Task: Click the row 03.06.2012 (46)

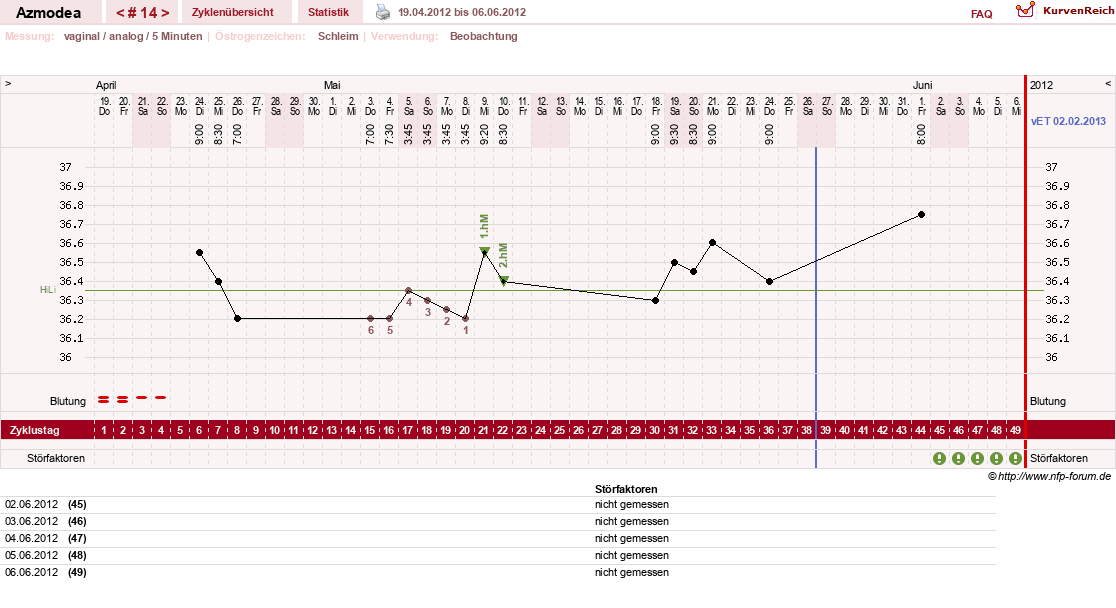Action: pos(498,522)
